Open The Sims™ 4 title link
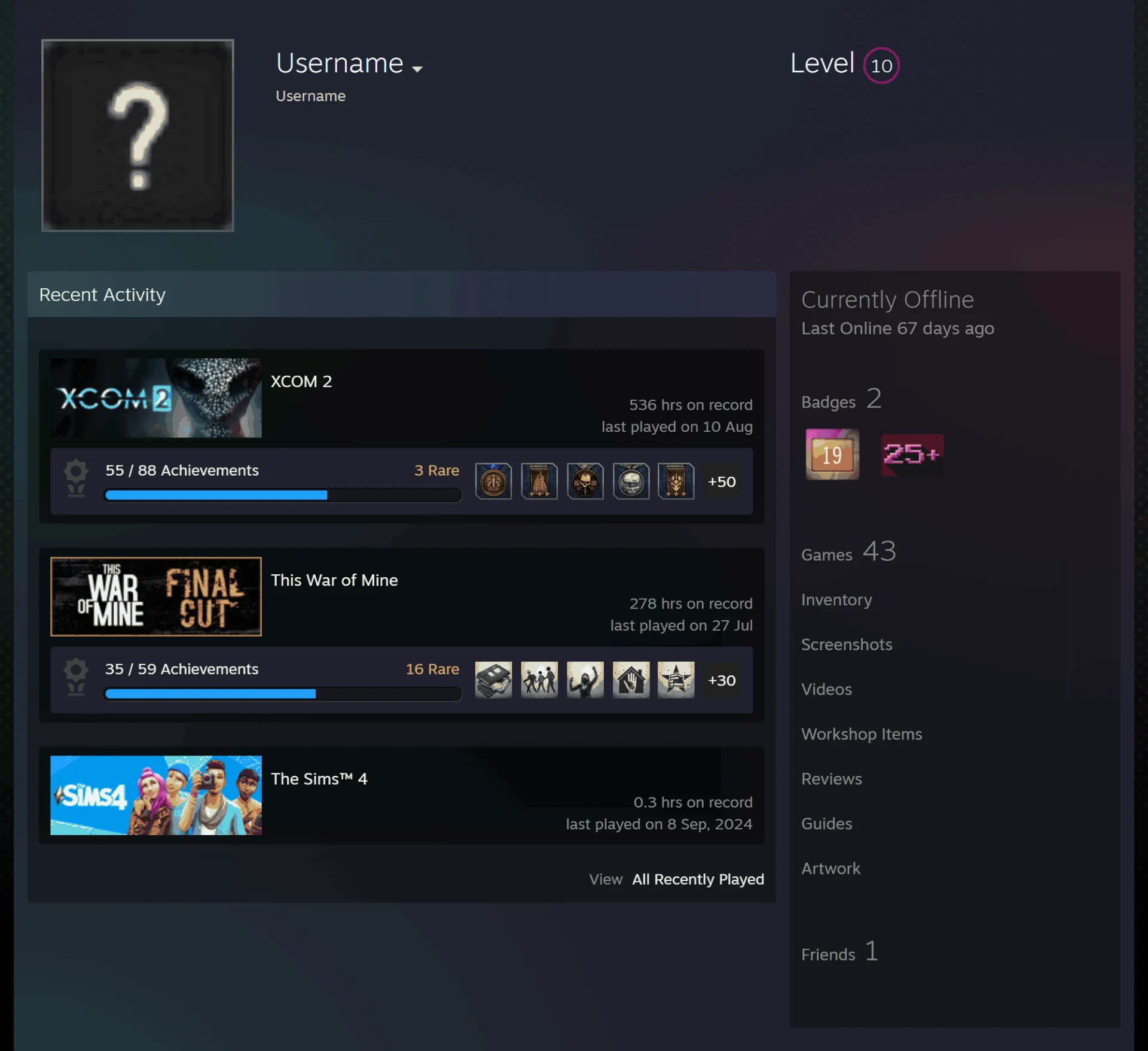 pyautogui.click(x=319, y=779)
